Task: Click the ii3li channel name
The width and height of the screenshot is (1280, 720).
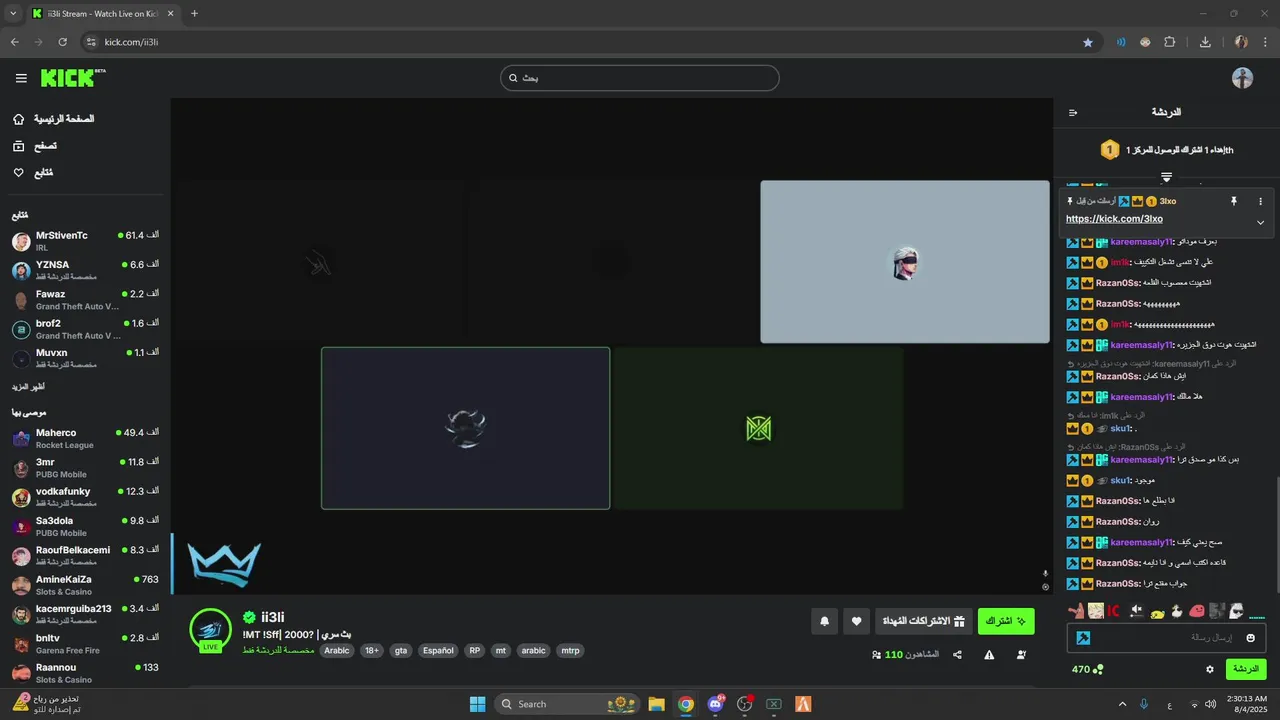Action: pyautogui.click(x=273, y=618)
